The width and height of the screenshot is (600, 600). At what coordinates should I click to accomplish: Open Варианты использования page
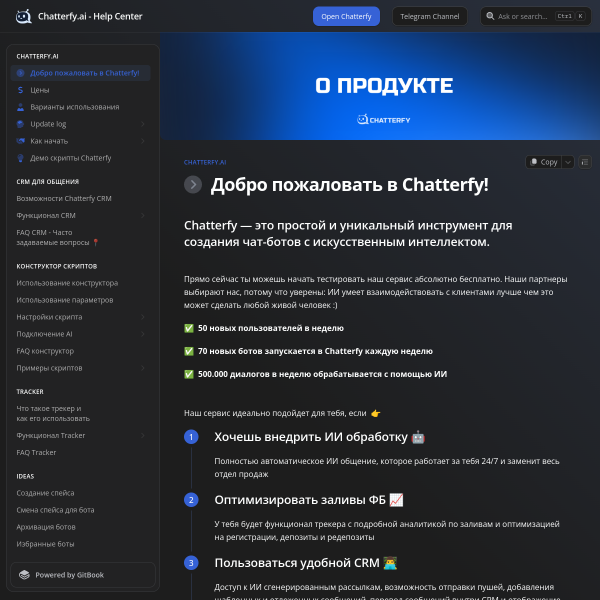click(80, 107)
